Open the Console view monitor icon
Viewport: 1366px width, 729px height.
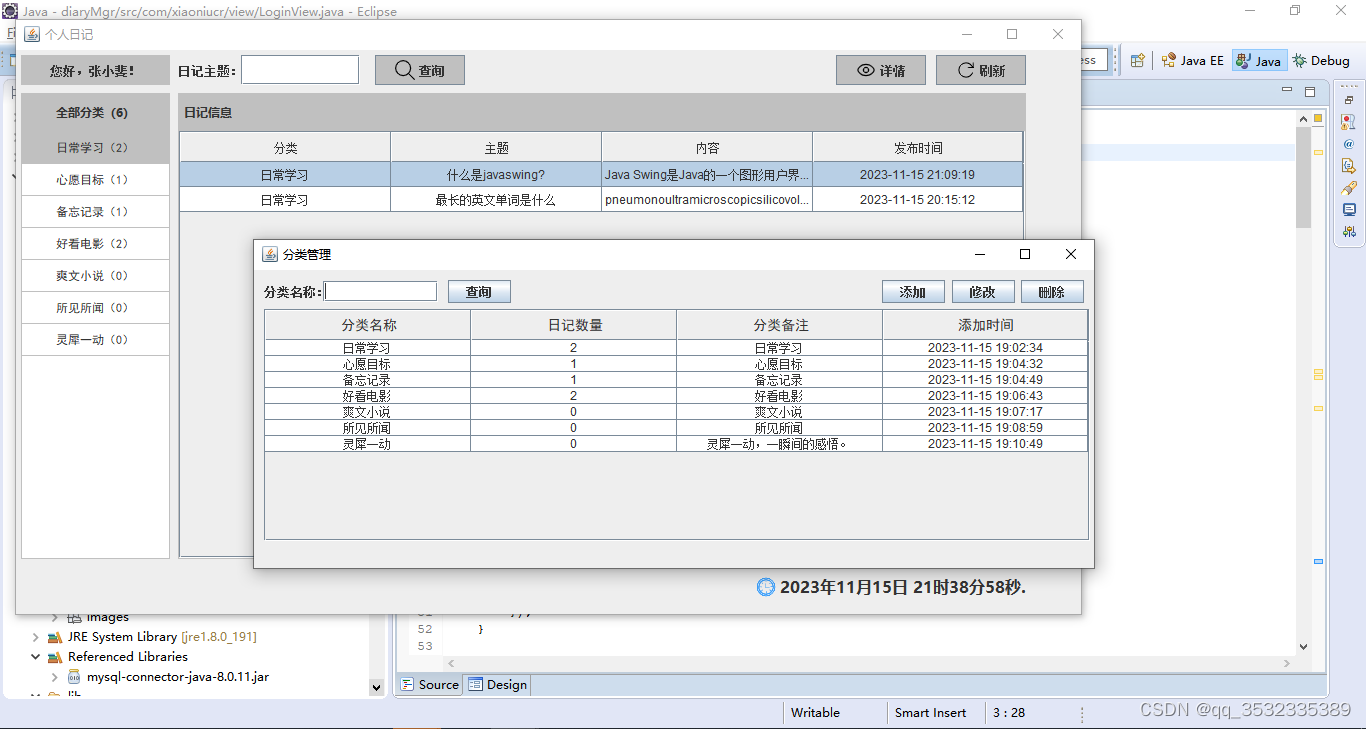(1349, 210)
